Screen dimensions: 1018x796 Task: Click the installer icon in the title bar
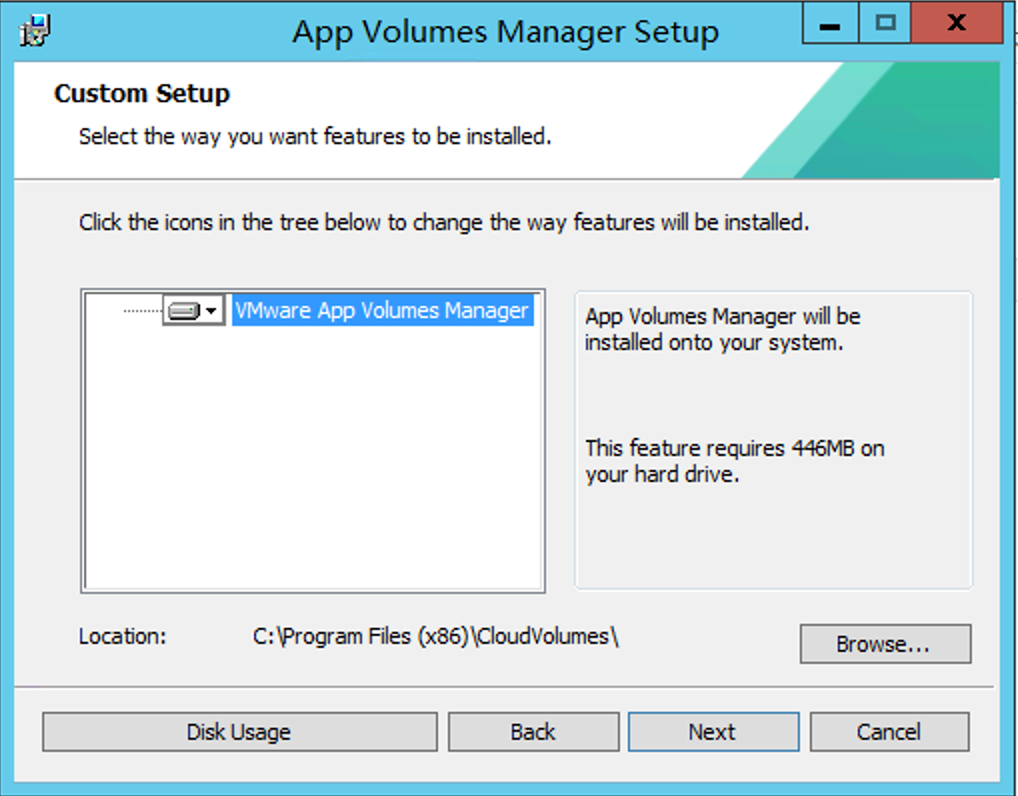pos(34,30)
